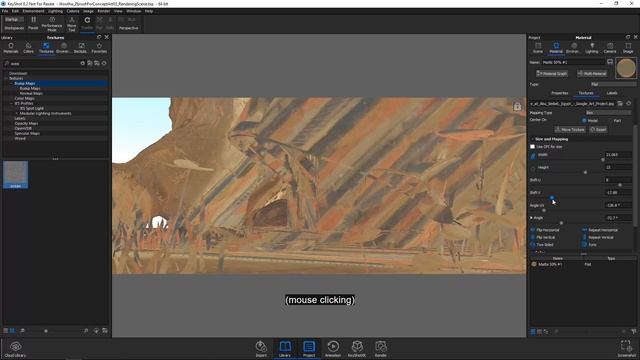Viewport: 640px width, 360px height.
Task: Click the Import icon in bottom toolbar
Action: [261, 349]
